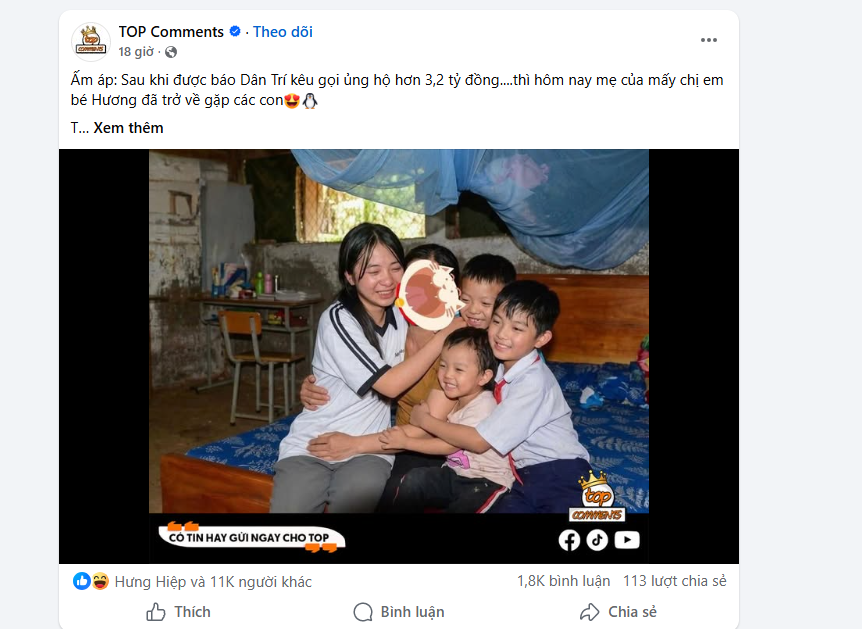Click the YouTube icon in image banner
Viewport: 862px width, 629px height.
[627, 540]
